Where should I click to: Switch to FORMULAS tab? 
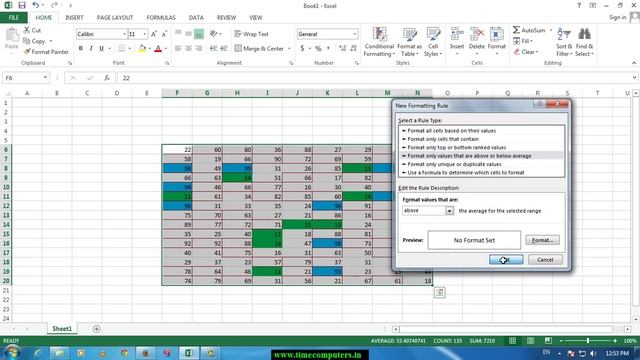coord(161,18)
